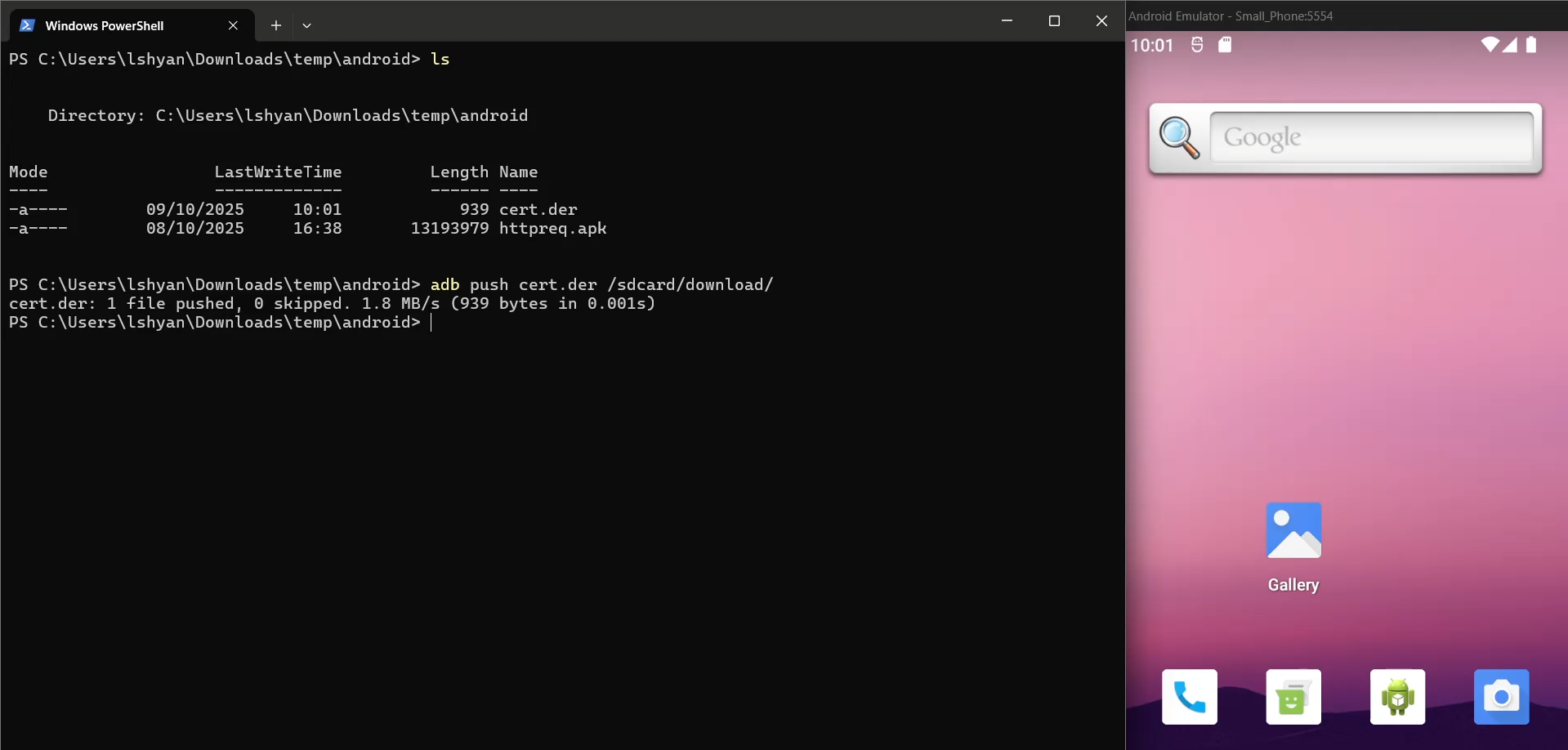Click the Wi-Fi status icon
The height and width of the screenshot is (750, 1568).
[x=1490, y=45]
